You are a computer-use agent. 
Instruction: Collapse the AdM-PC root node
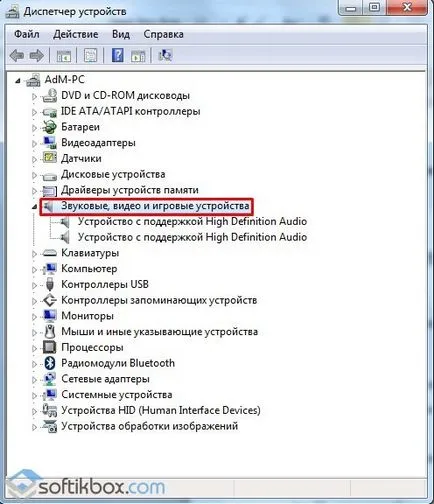click(x=18, y=80)
